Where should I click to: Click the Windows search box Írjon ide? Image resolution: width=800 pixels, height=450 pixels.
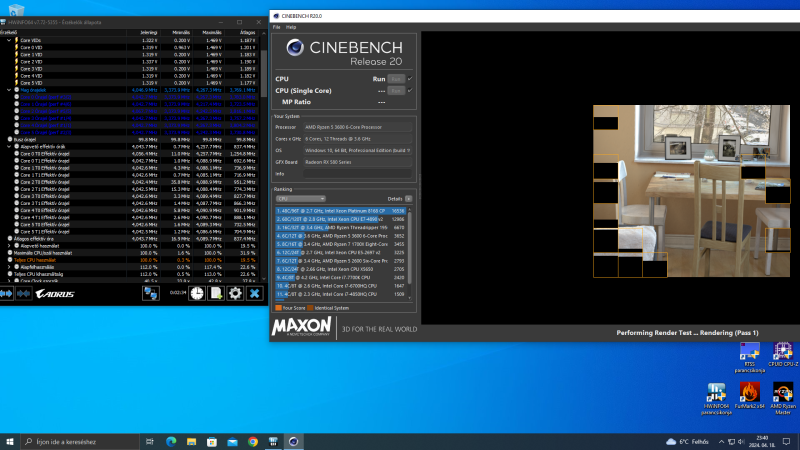(x=80, y=442)
